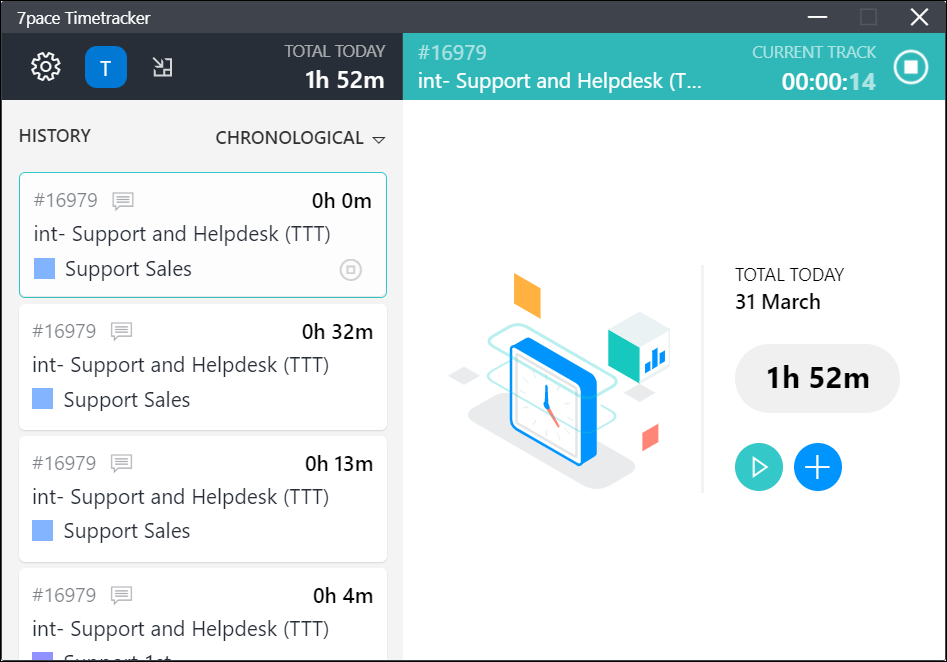This screenshot has height=662, width=947.
Task: Select the history entry with 0h 13m
Action: (203, 499)
